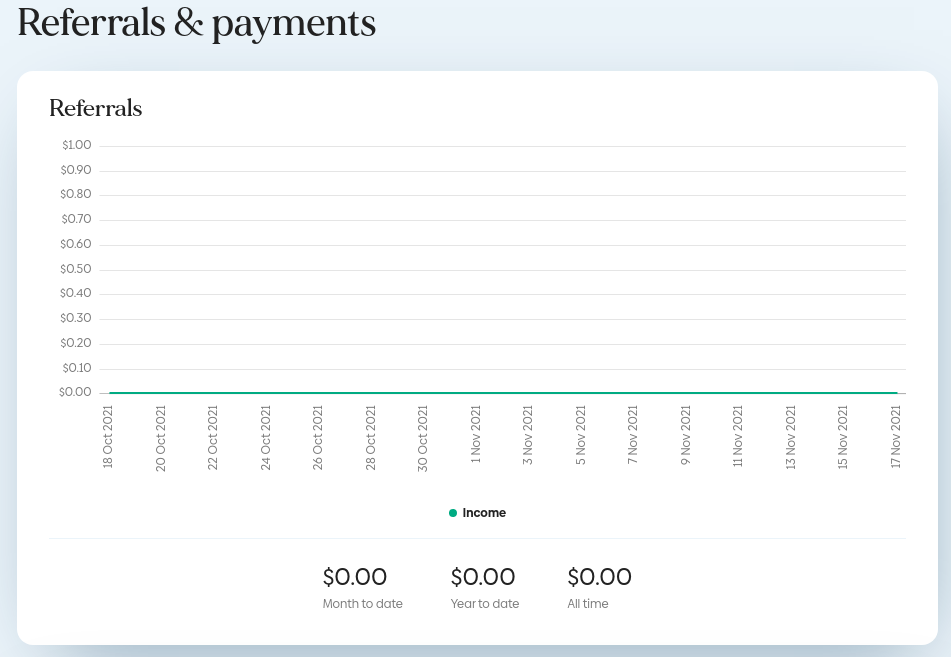Select the Month to date total
The image size is (951, 657).
pyautogui.click(x=355, y=577)
